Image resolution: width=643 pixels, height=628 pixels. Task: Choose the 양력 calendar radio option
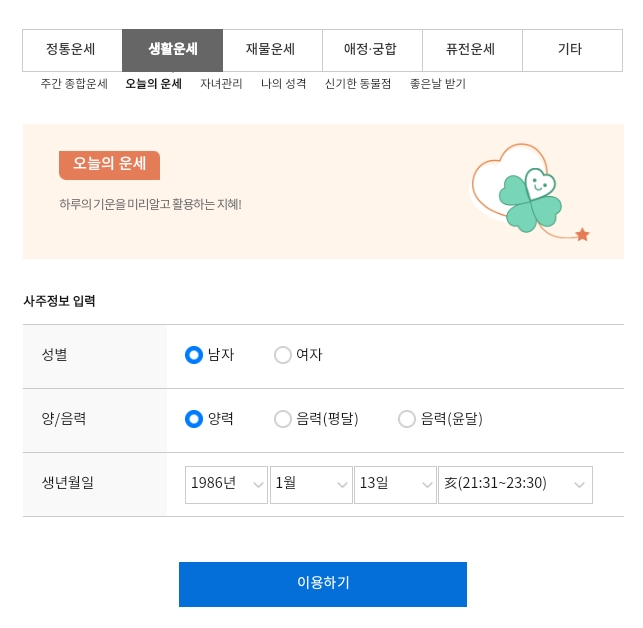[194, 419]
